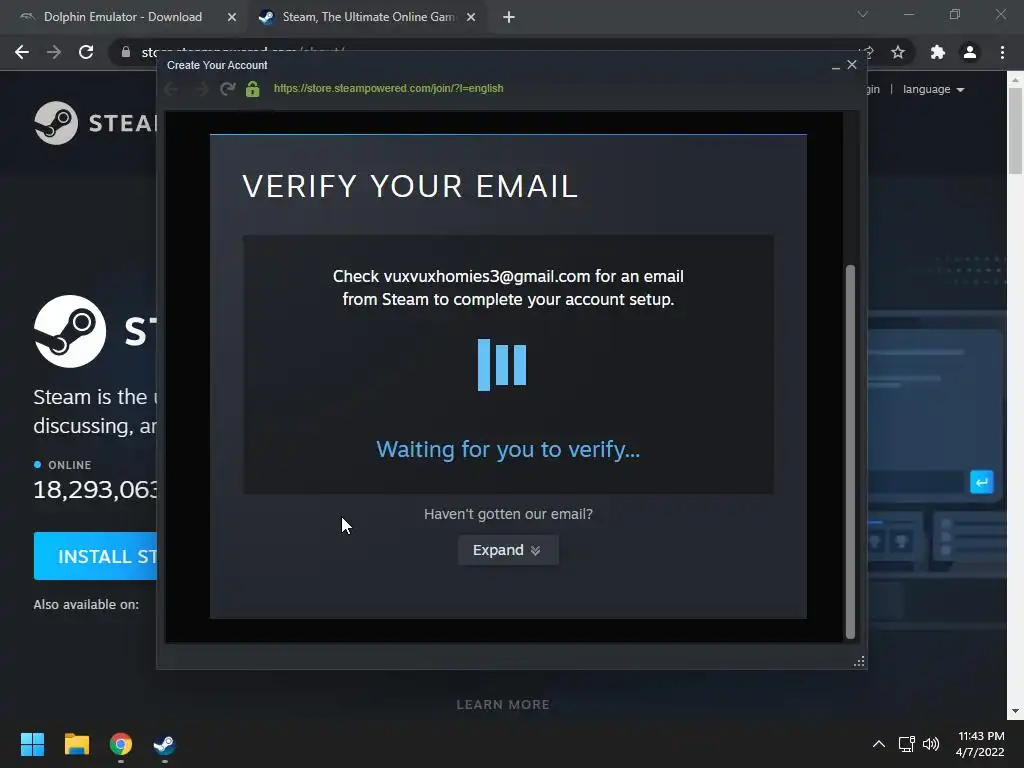Click the taskbar clock 11:43 PM
The image size is (1024, 768).
pyautogui.click(x=980, y=744)
